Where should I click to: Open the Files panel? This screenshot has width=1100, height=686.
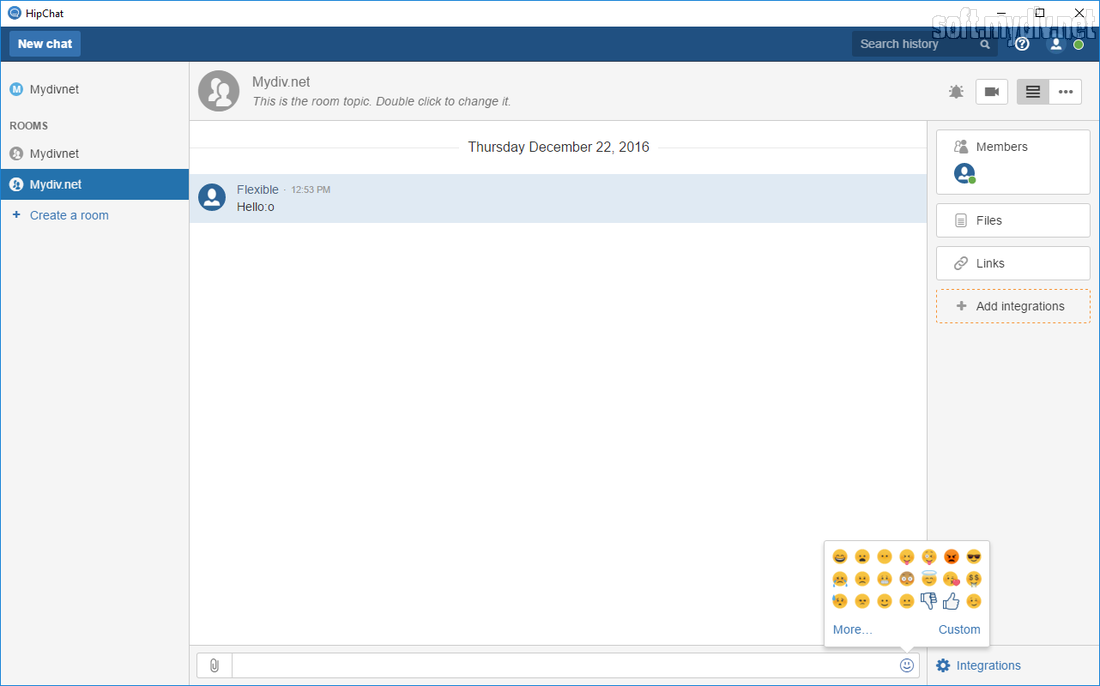1013,220
